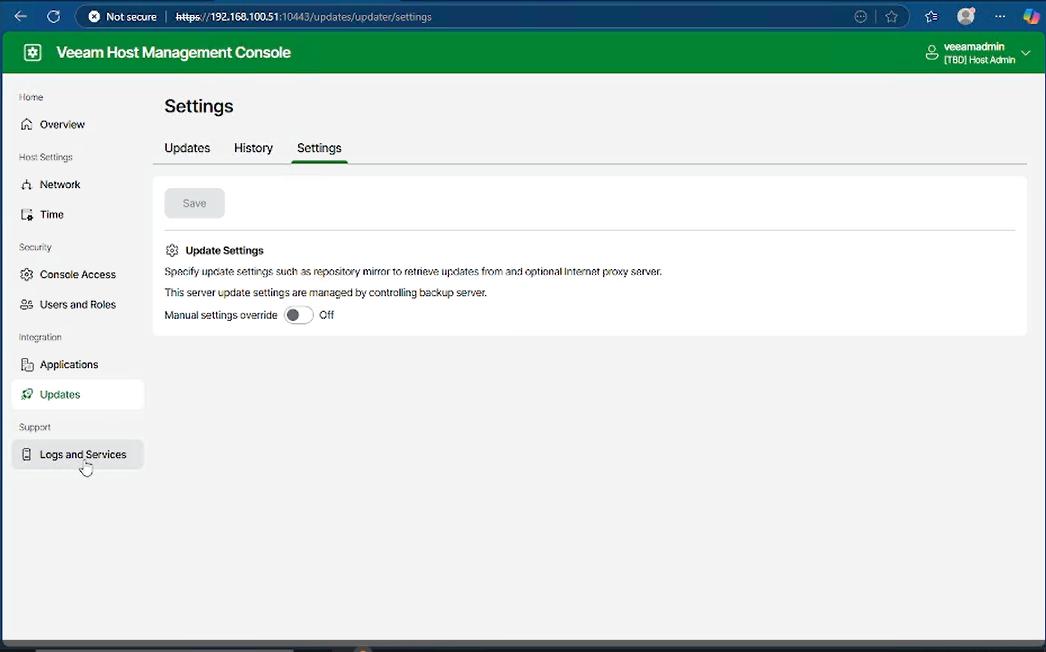Image resolution: width=1046 pixels, height=652 pixels.
Task: Click the Time clock icon in sidebar
Action: [x=27, y=215]
